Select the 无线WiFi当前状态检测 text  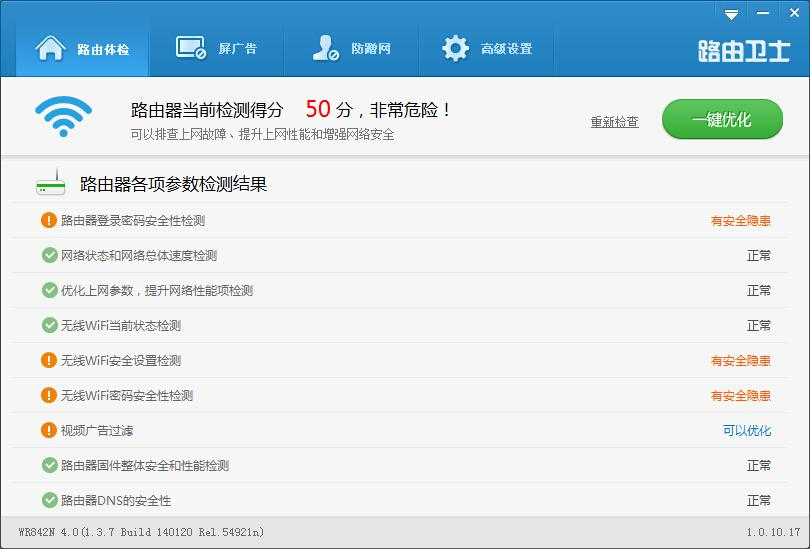coord(121,326)
